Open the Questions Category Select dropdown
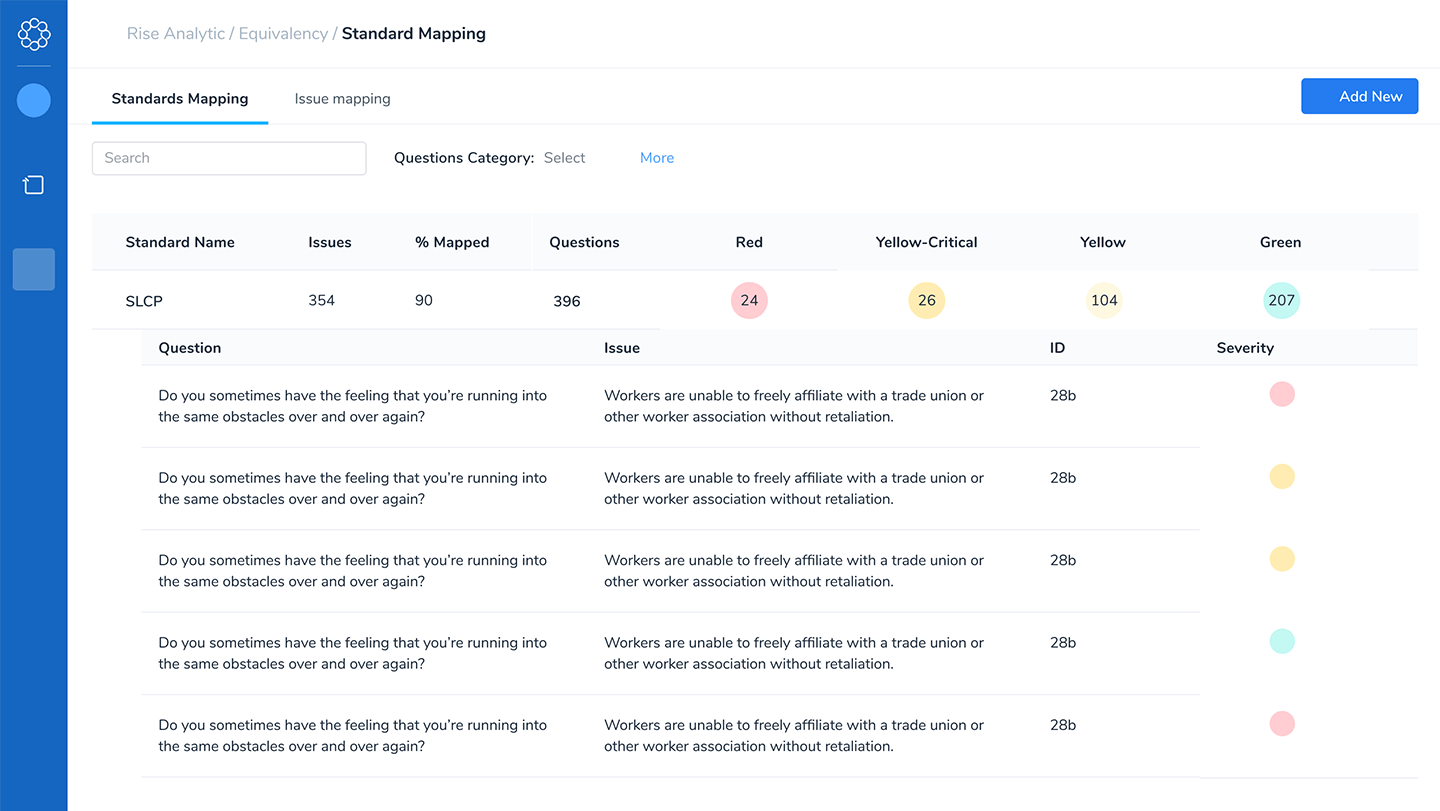This screenshot has height=811, width=1440. [x=564, y=158]
